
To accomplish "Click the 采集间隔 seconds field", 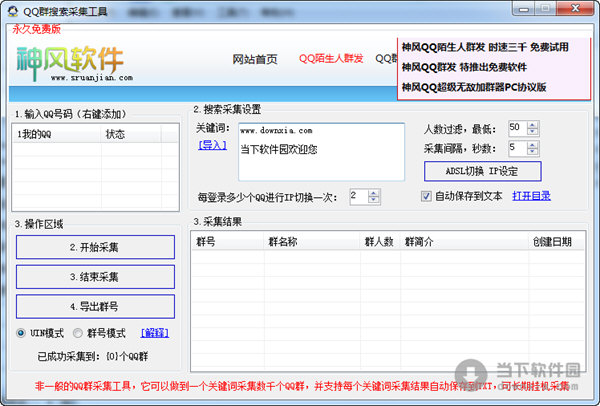I will tap(518, 148).
